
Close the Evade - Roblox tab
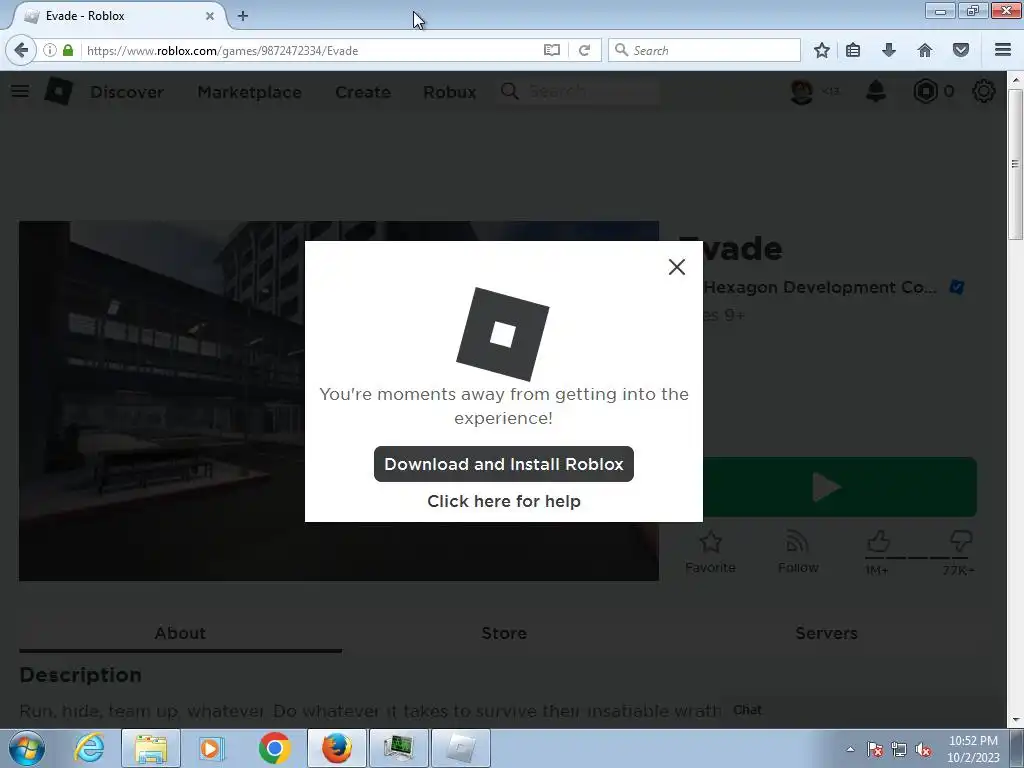coord(210,16)
